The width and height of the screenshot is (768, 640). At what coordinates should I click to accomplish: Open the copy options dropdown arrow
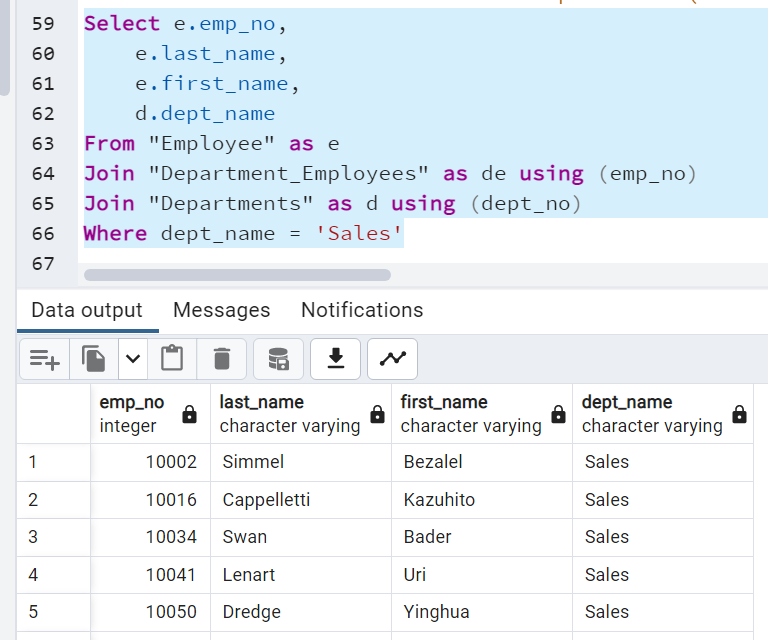133,359
